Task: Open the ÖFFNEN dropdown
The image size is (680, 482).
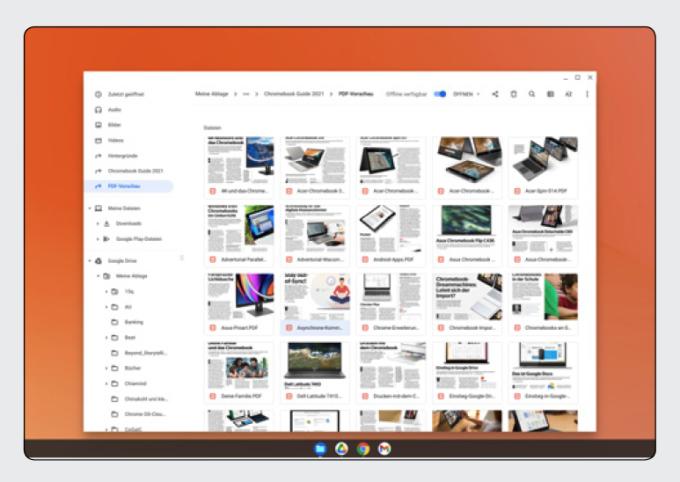Action: click(467, 94)
